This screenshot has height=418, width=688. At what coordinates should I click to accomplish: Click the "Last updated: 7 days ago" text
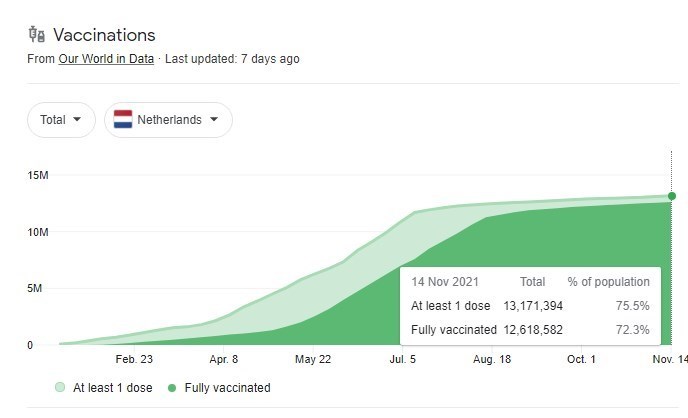[x=232, y=59]
